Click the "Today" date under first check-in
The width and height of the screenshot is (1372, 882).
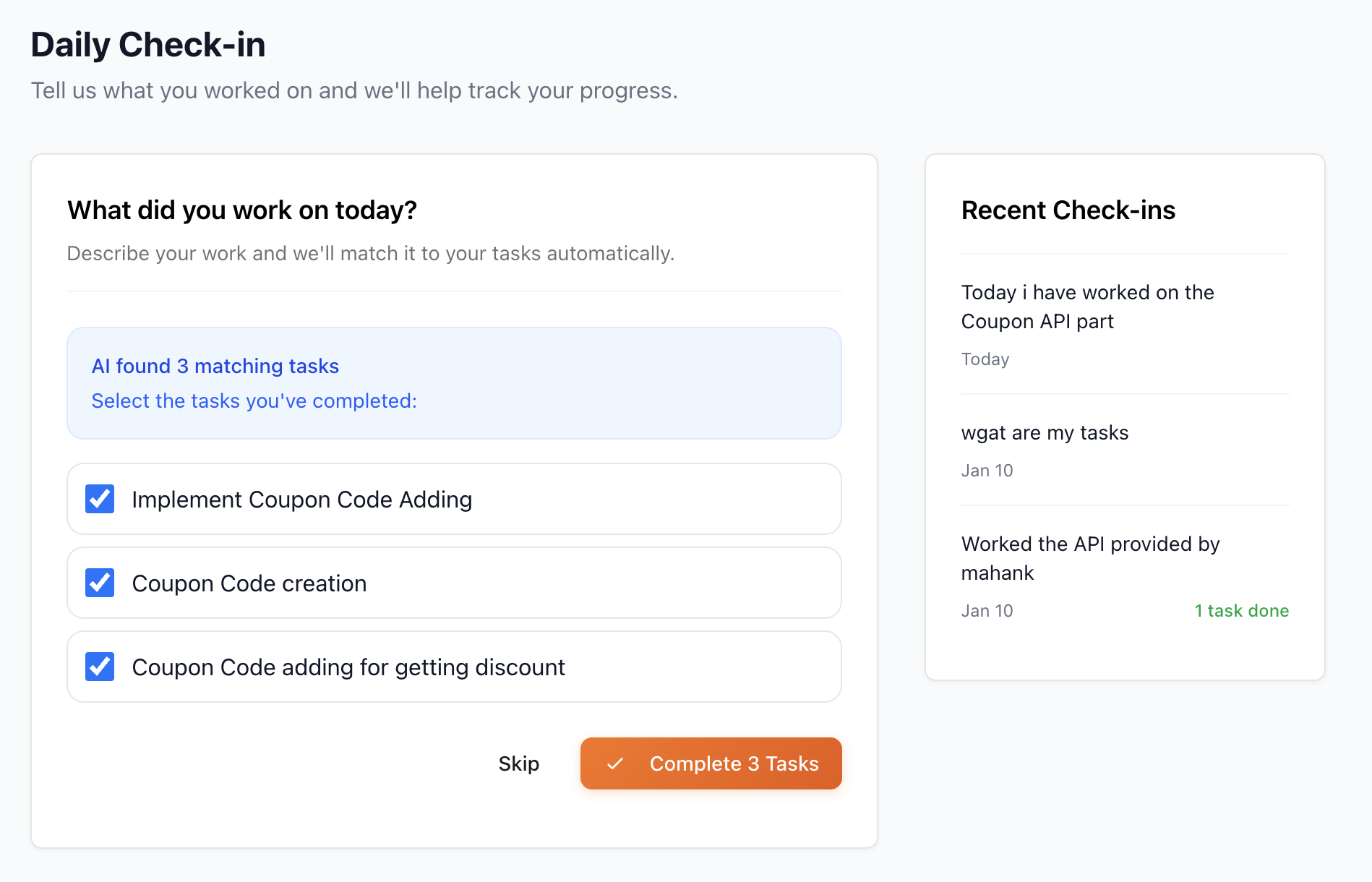(985, 359)
